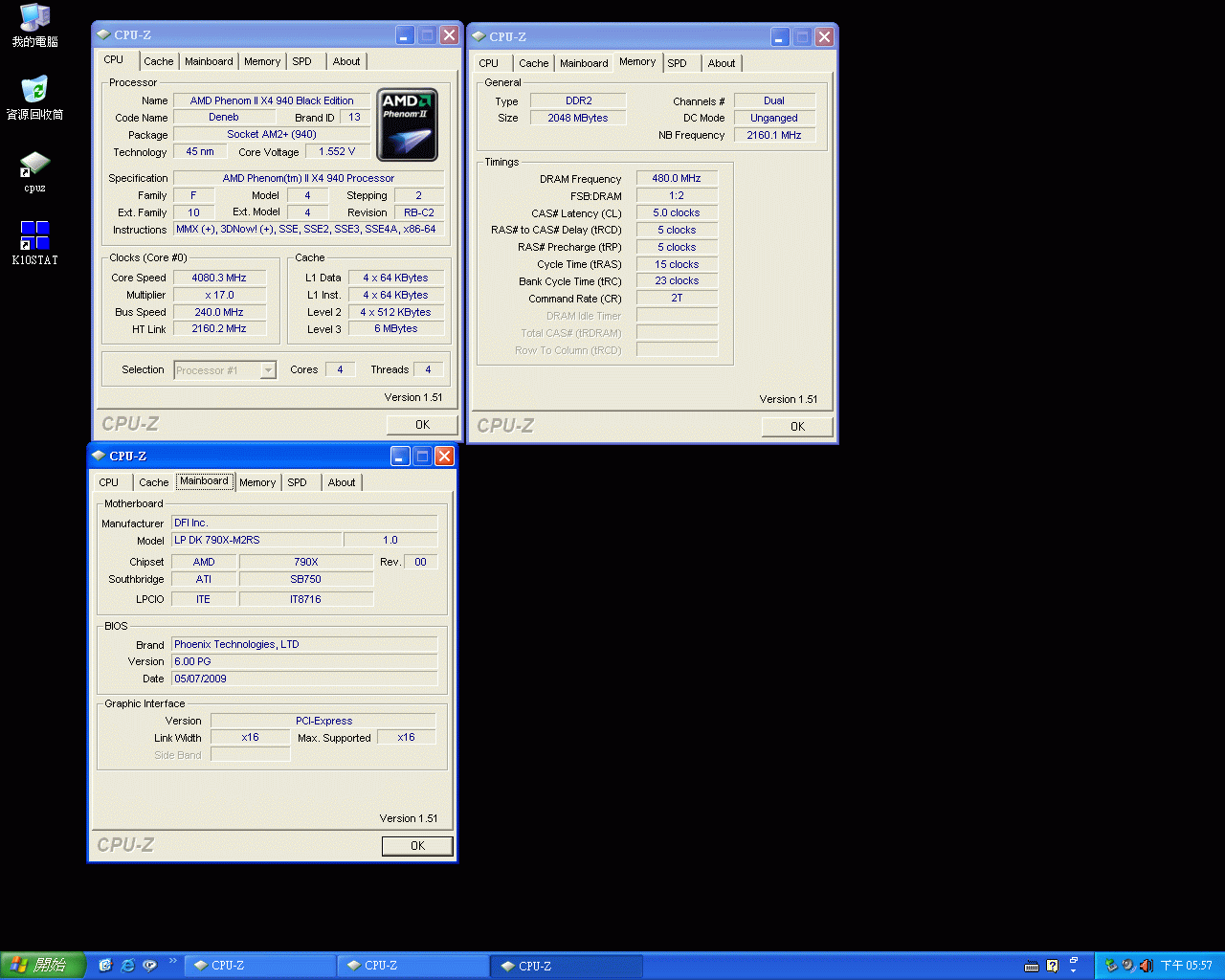This screenshot has width=1225, height=980.
Task: Click the DRAM Frequency value 480.0 MHz
Action: (677, 178)
